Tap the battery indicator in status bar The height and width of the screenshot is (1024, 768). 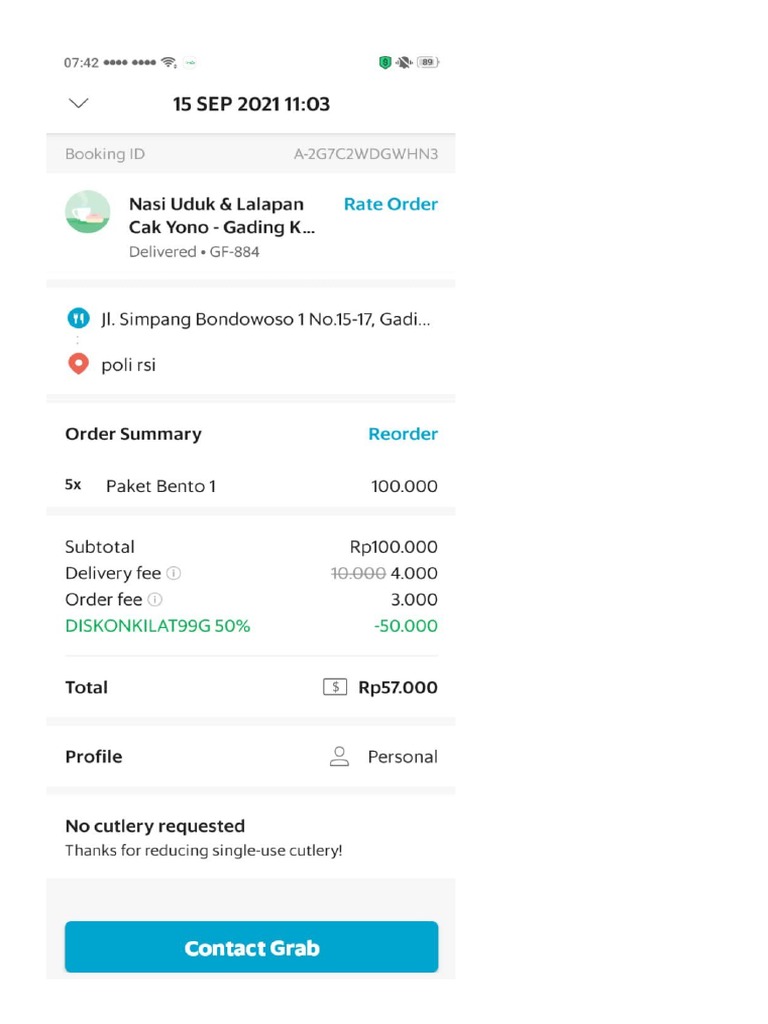[428, 62]
